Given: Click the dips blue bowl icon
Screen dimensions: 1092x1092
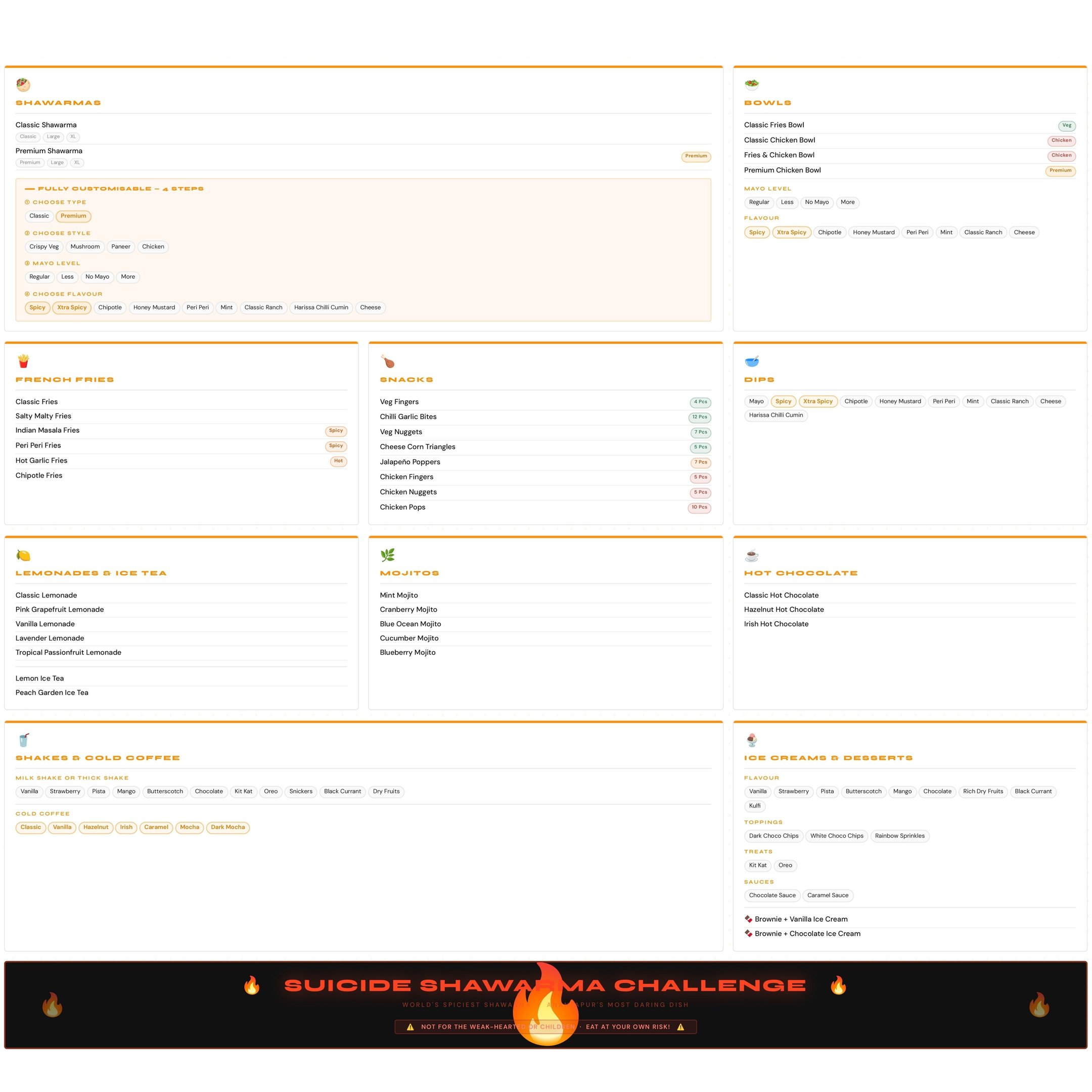Looking at the screenshot, I should point(751,361).
